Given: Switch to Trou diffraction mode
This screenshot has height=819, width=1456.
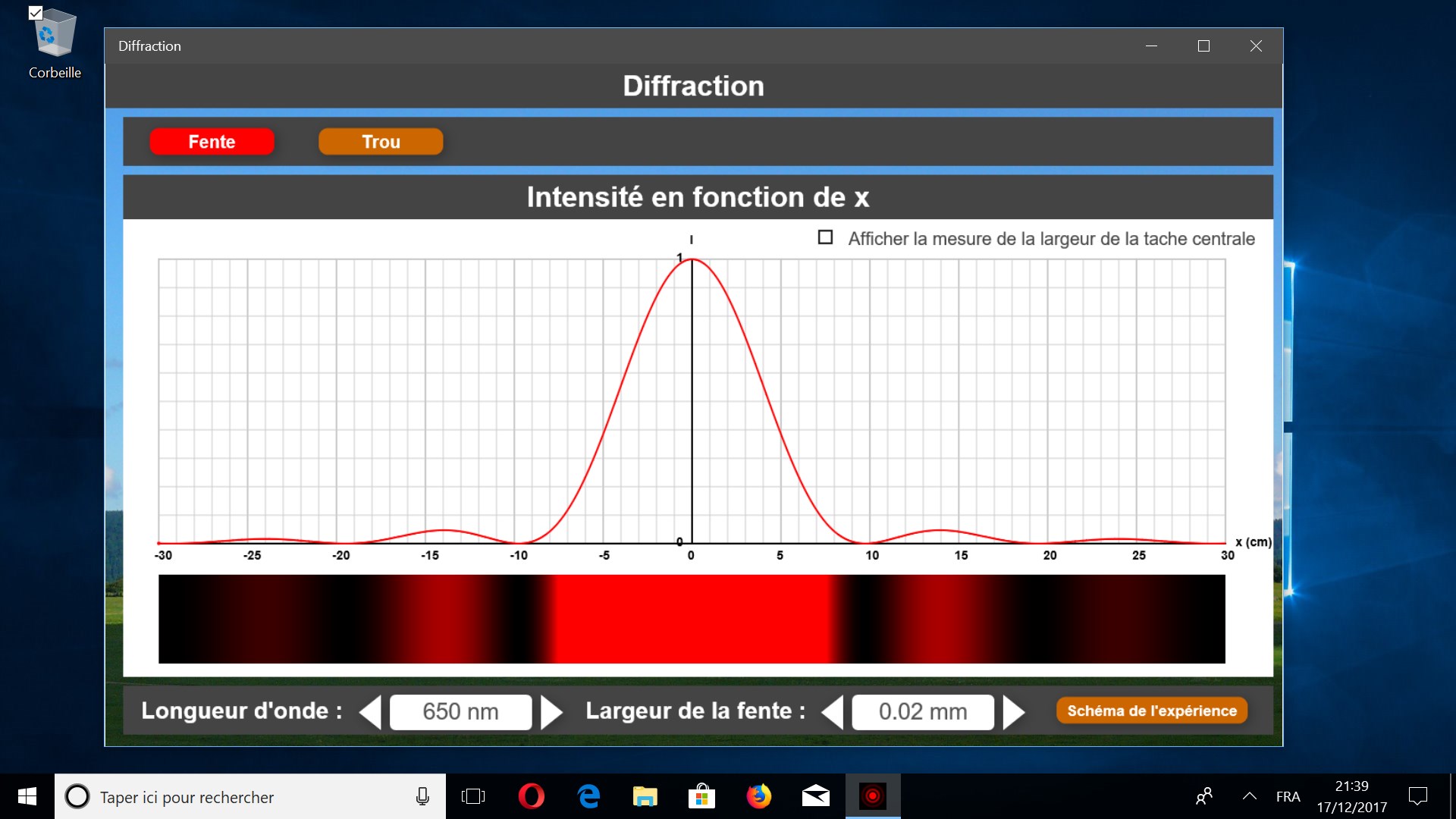Looking at the screenshot, I should (x=381, y=142).
